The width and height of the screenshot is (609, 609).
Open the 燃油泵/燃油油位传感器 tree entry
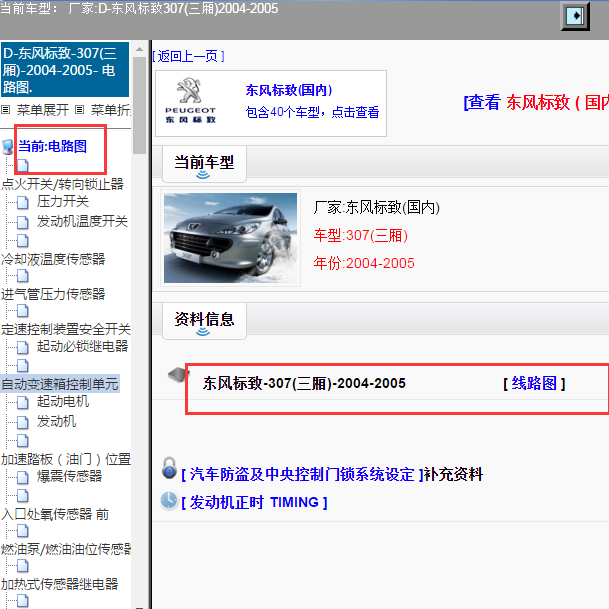click(x=66, y=549)
